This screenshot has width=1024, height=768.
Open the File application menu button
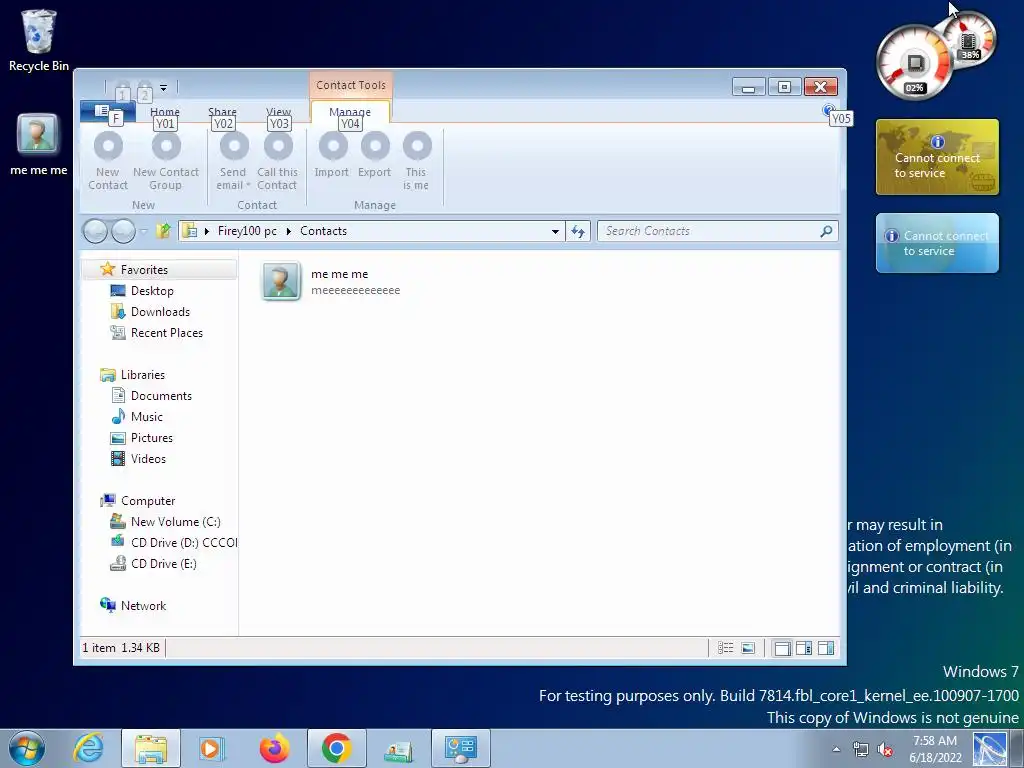[107, 111]
